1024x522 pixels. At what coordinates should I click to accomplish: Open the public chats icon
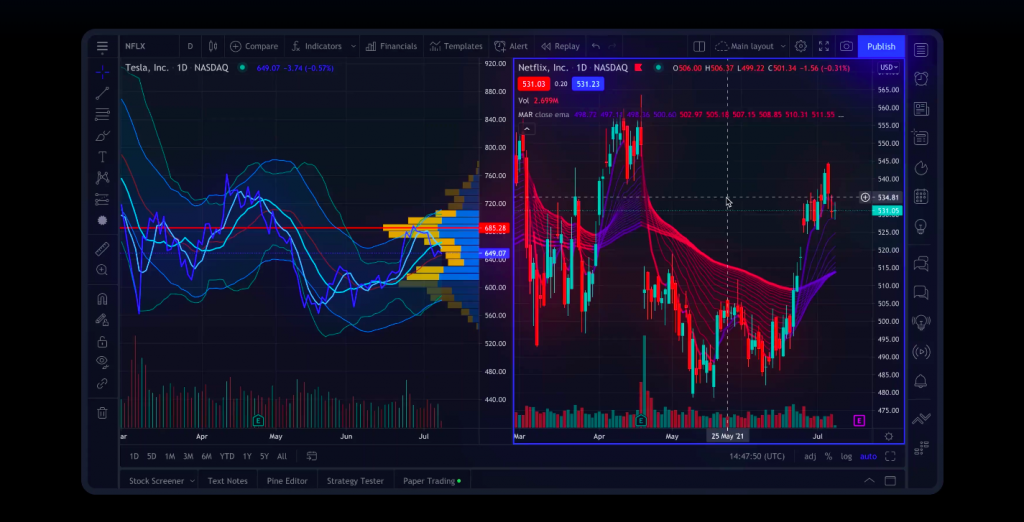[x=921, y=264]
